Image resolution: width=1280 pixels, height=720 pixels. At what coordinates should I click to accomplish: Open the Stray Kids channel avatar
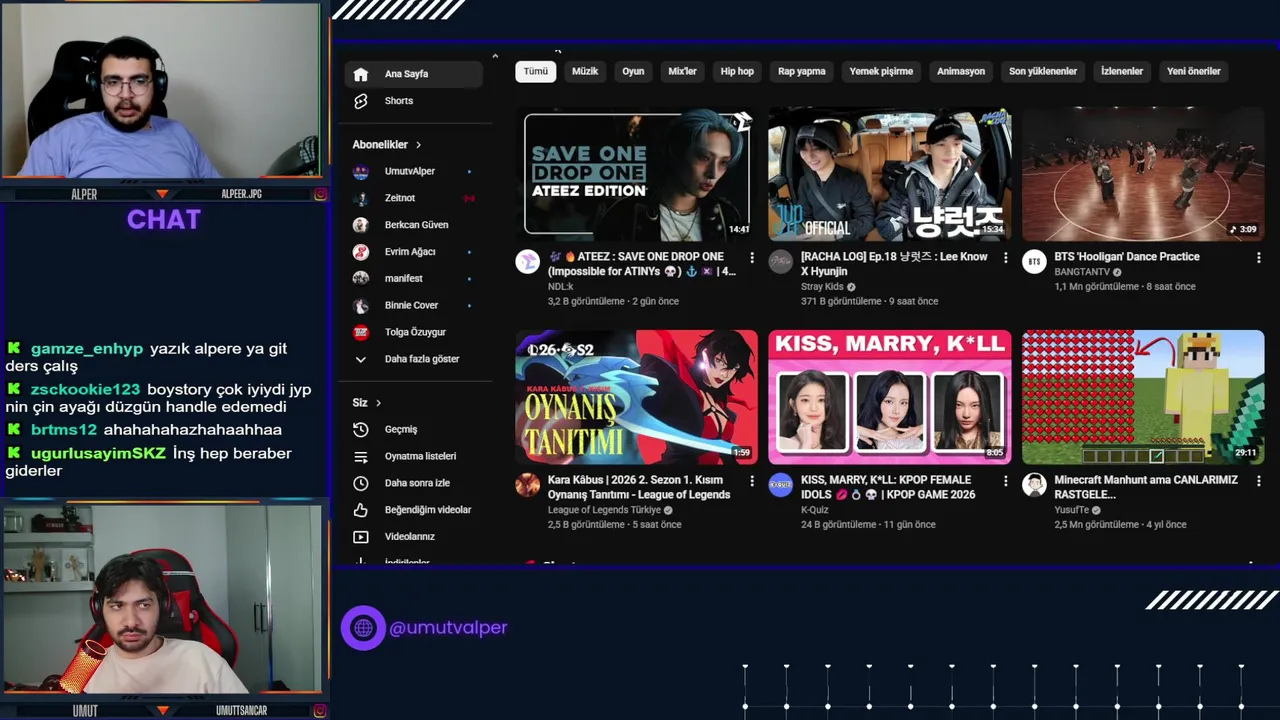[780, 262]
